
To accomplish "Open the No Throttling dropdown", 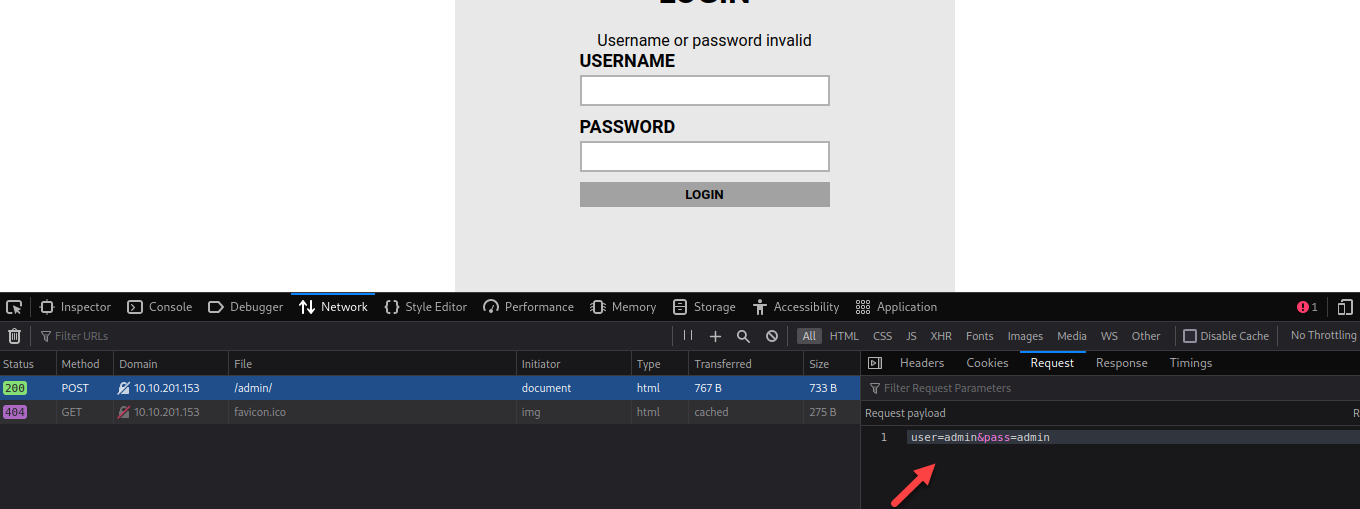I will click(x=1323, y=335).
